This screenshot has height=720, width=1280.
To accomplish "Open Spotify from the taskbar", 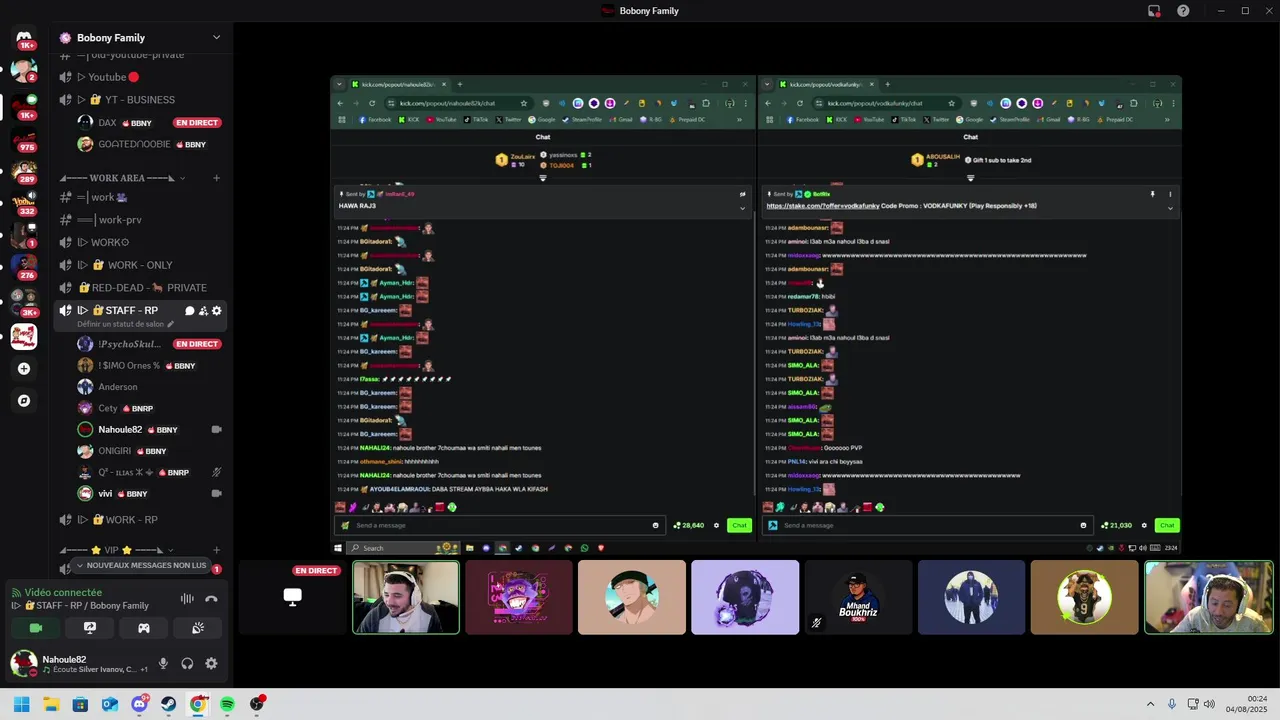I will pos(227,704).
